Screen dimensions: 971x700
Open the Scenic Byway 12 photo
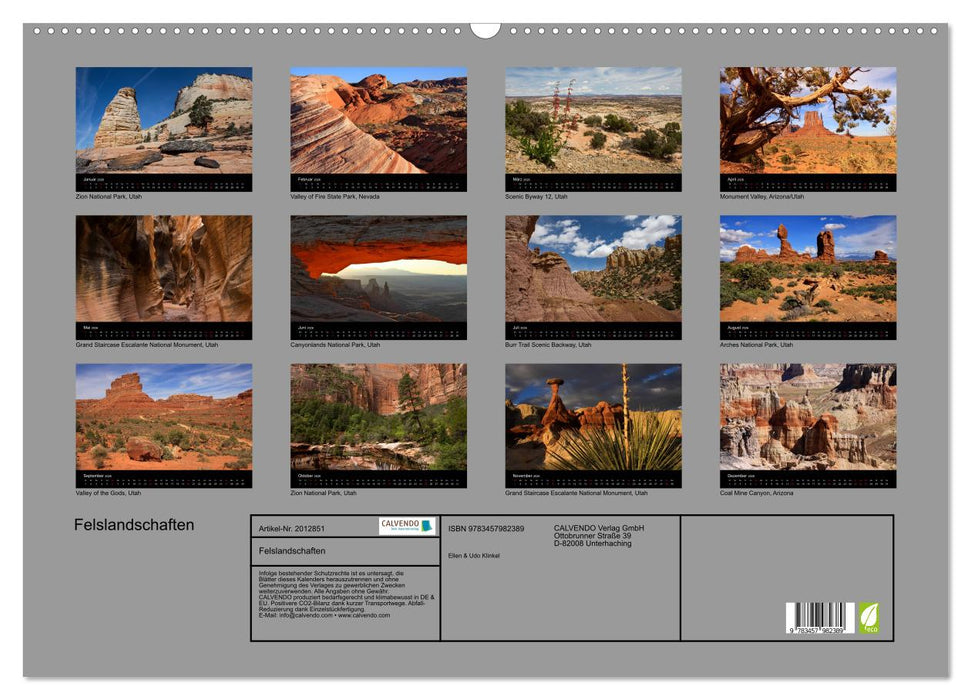coord(593,120)
